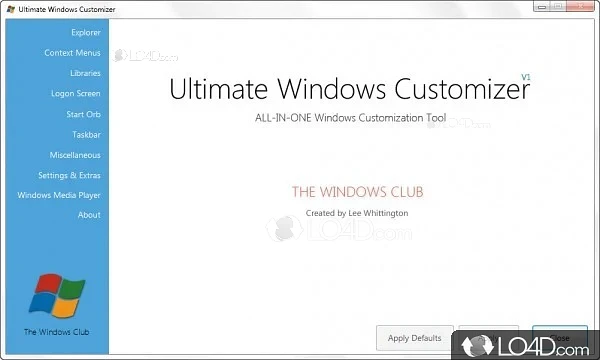This screenshot has width=600, height=360.
Task: Open the Explorer section
Action: click(x=86, y=33)
